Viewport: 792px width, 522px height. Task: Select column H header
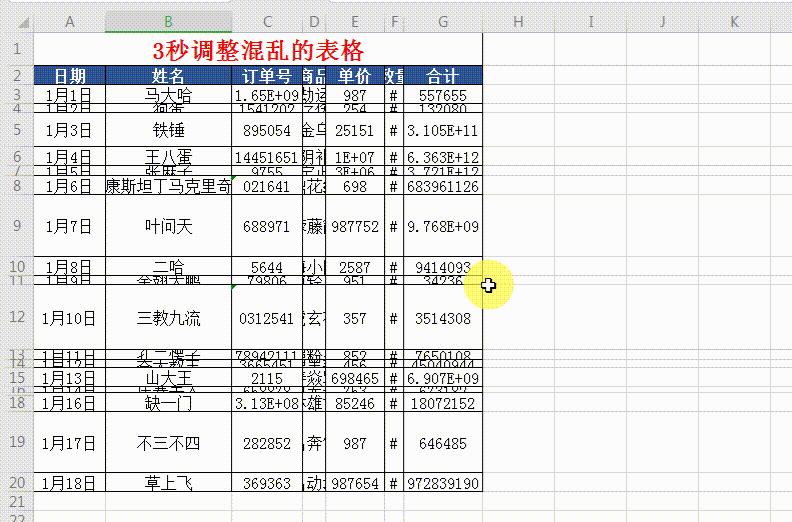518,22
